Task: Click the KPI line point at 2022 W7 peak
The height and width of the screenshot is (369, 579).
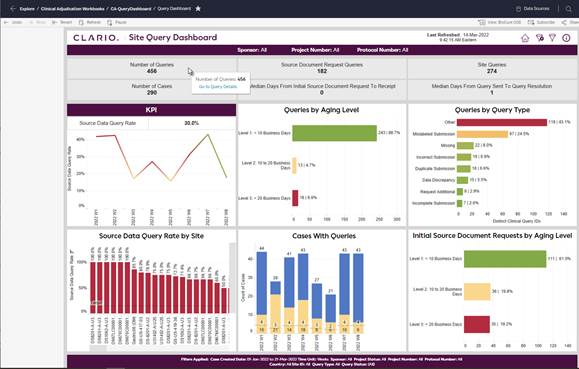Action: [x=208, y=134]
